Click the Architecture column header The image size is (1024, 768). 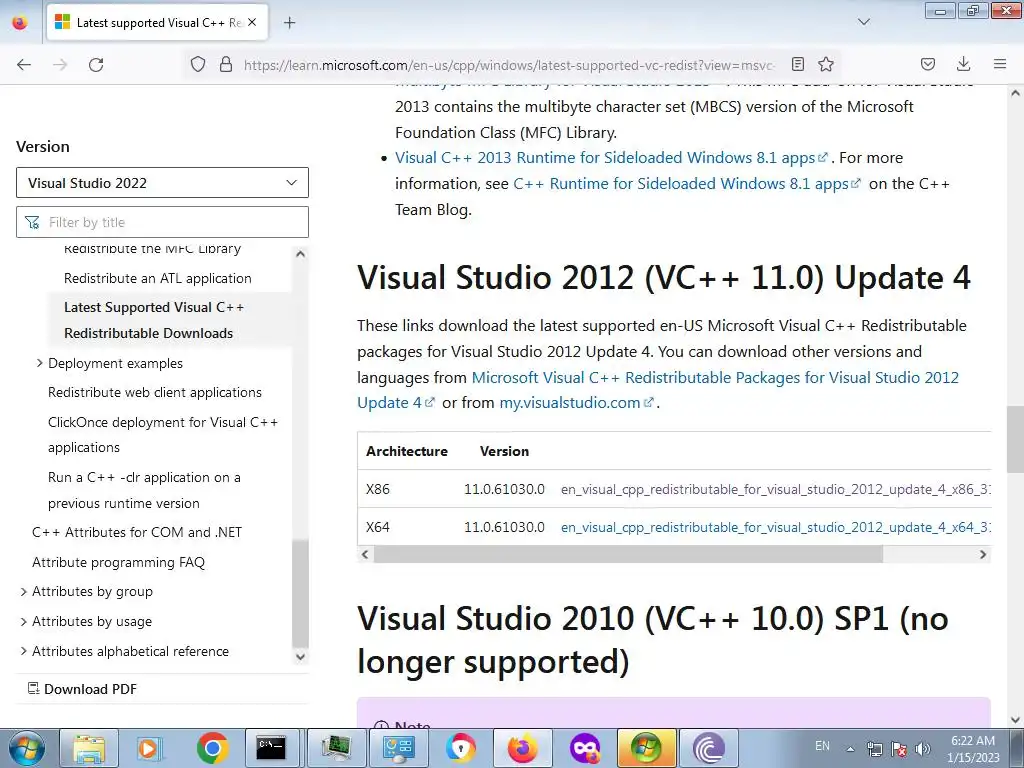pos(407,451)
